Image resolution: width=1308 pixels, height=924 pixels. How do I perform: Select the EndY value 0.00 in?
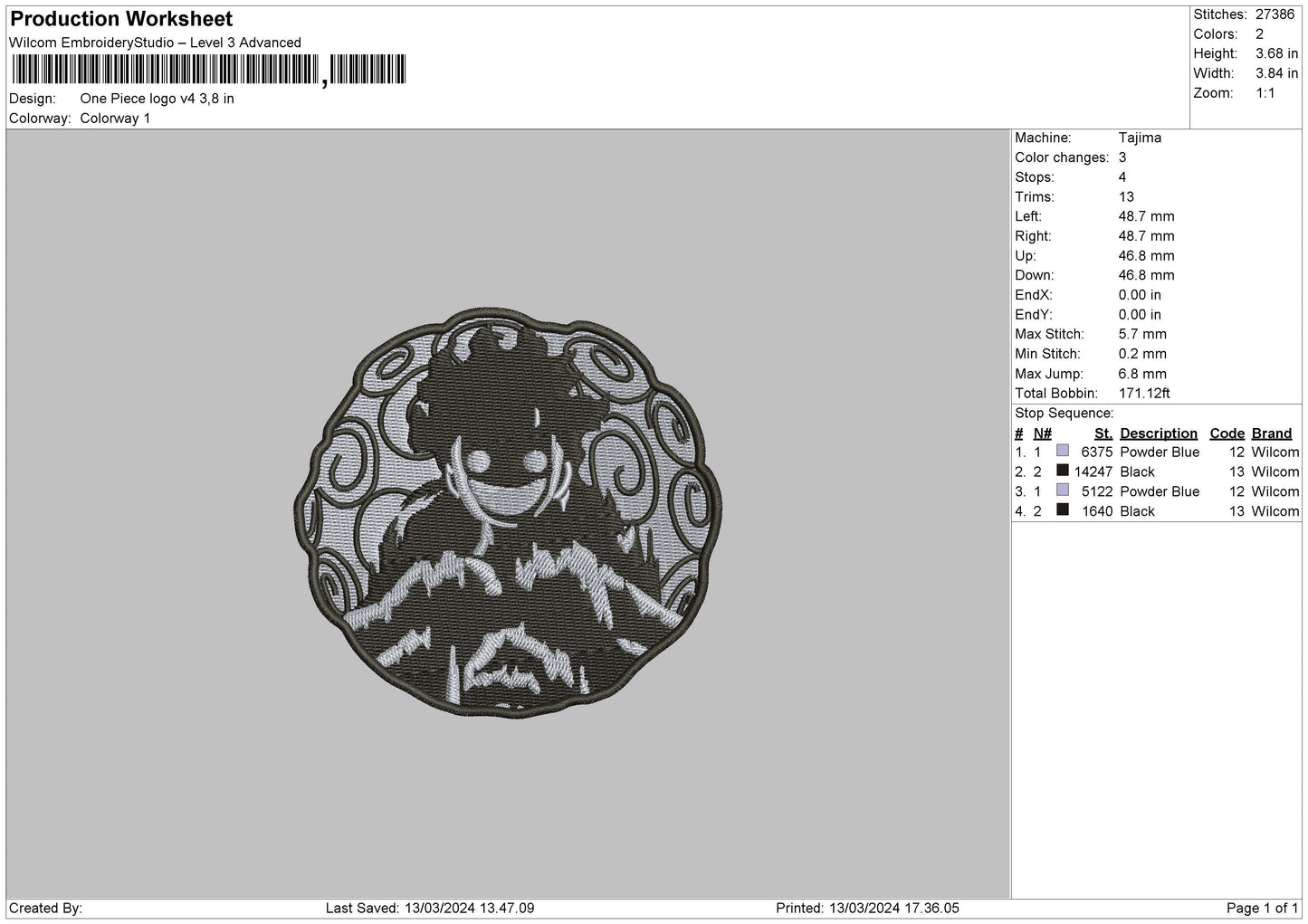[1140, 315]
